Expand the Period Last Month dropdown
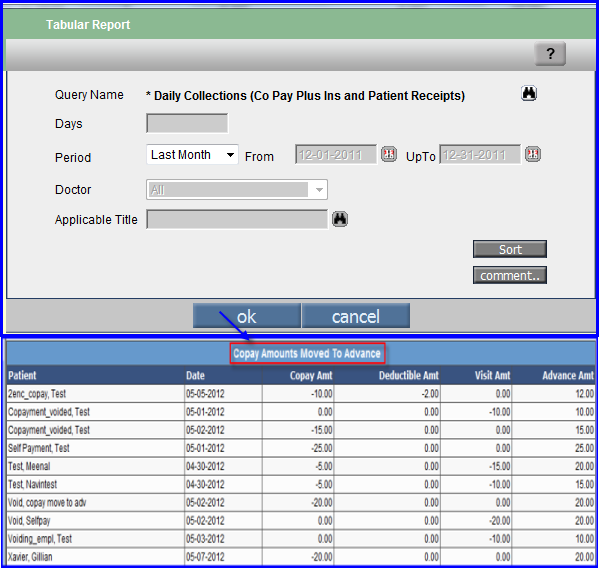 [x=192, y=155]
